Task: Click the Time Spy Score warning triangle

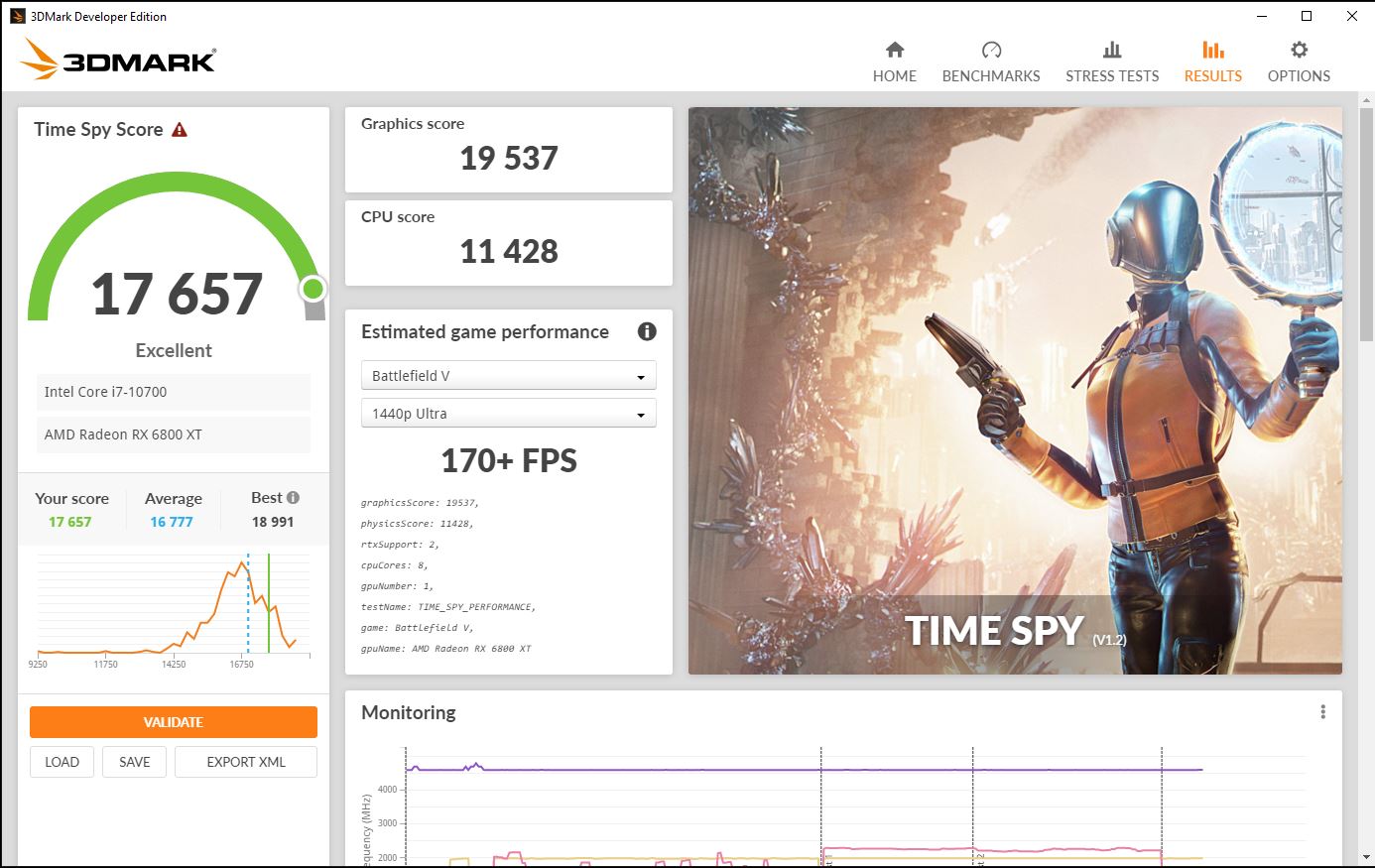Action: point(180,130)
